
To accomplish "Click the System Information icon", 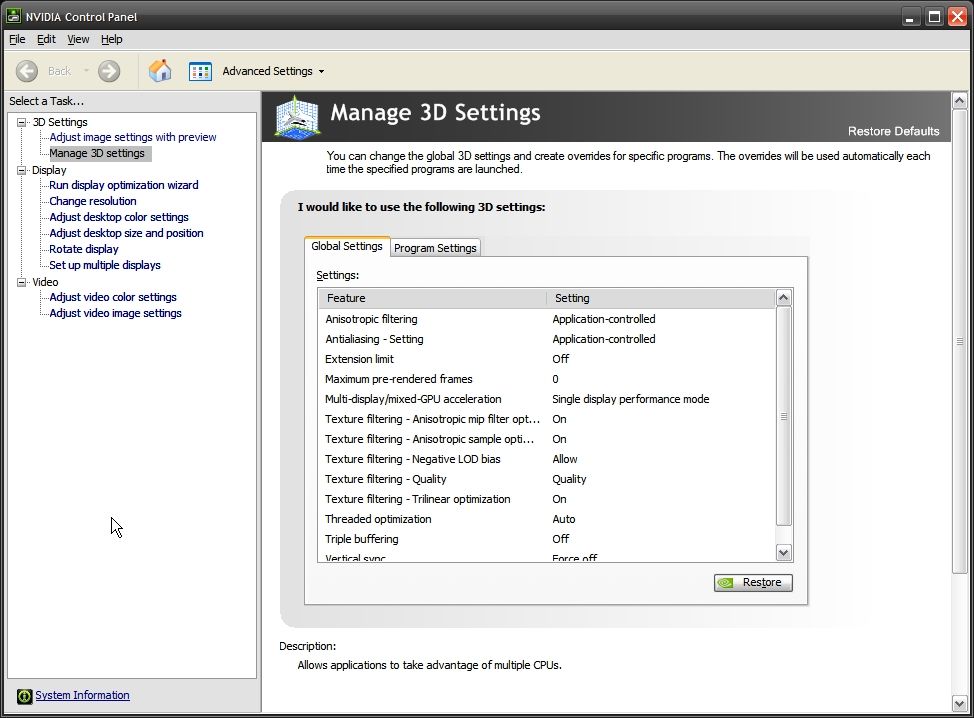I will point(24,696).
